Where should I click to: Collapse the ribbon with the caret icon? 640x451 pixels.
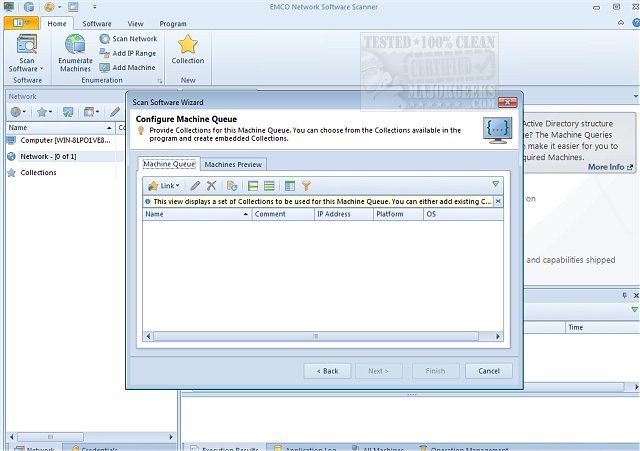tap(621, 23)
